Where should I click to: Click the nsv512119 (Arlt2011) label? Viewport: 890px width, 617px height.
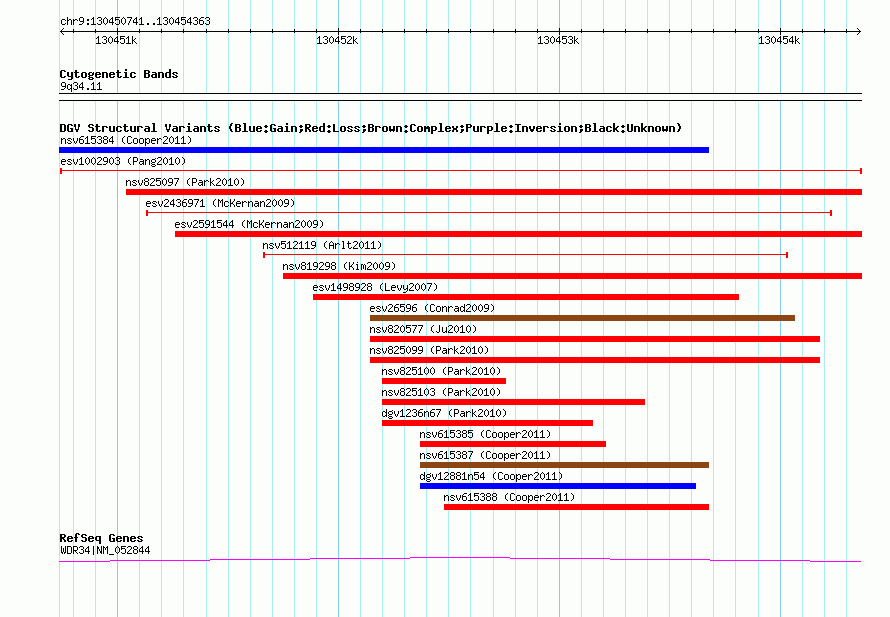[x=322, y=245]
